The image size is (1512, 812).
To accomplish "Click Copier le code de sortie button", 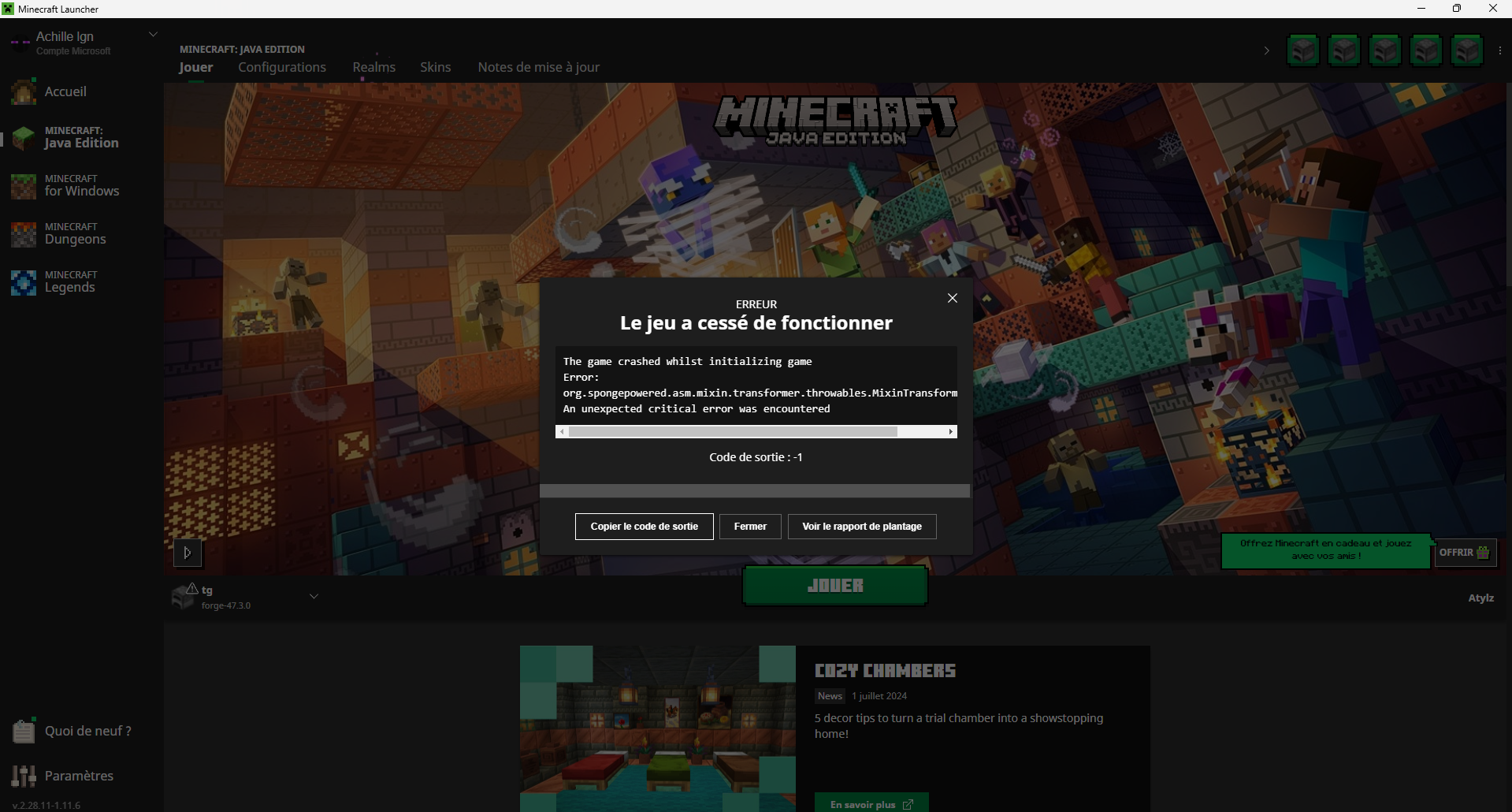I will [x=645, y=527].
